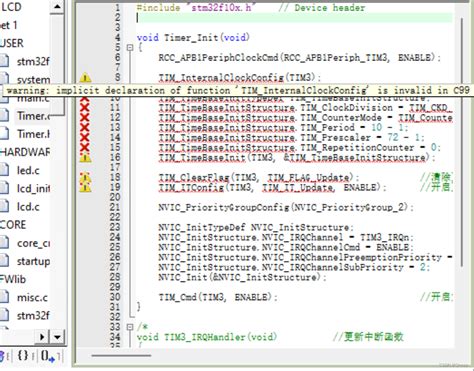Click line number 20 in the gutter
Image resolution: width=474 pixels, height=371 pixels.
tap(115, 197)
